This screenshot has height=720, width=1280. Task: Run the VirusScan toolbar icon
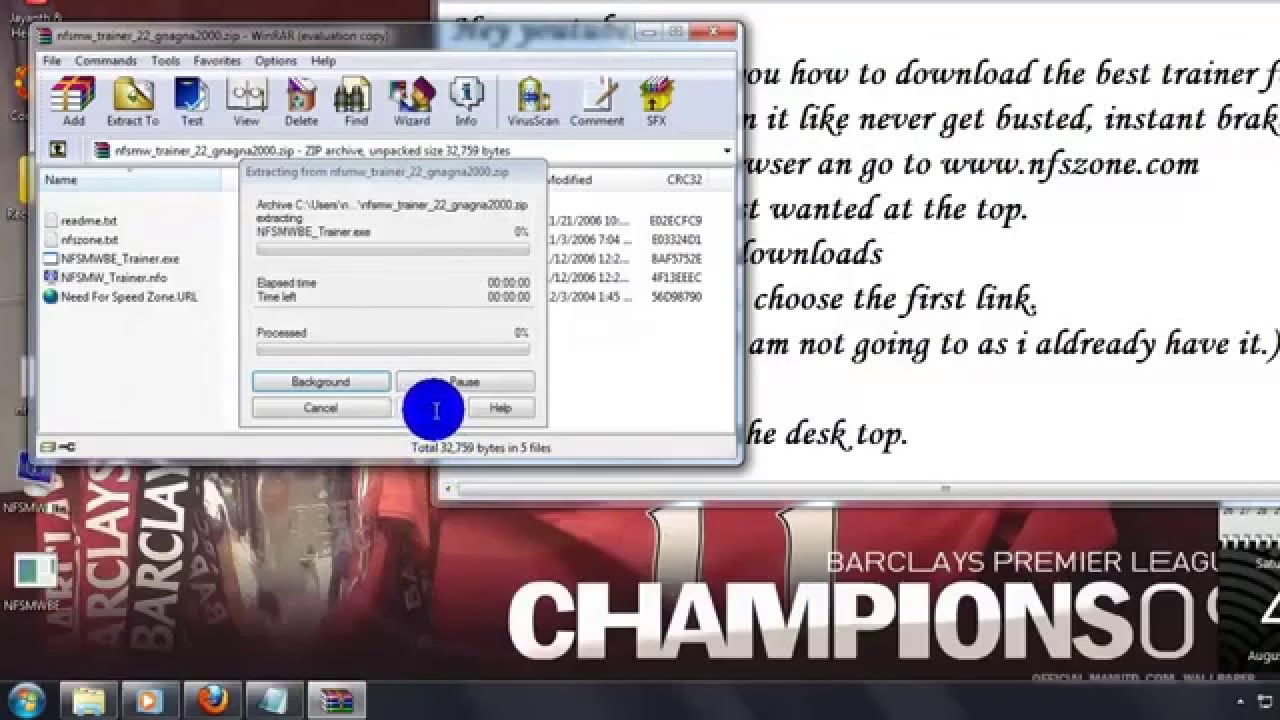point(534,102)
